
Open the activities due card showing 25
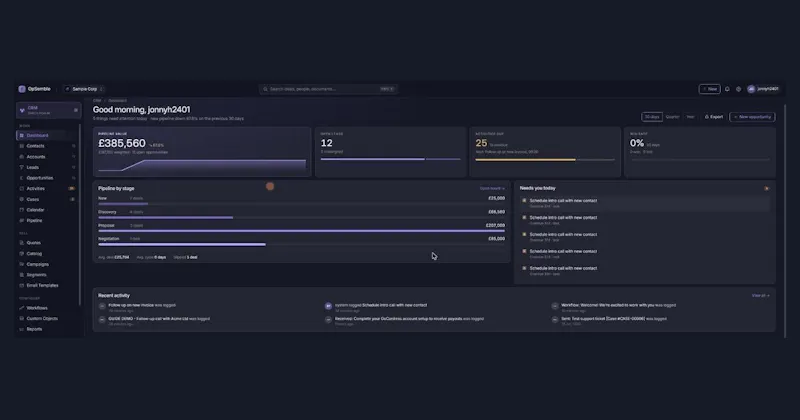(545, 152)
